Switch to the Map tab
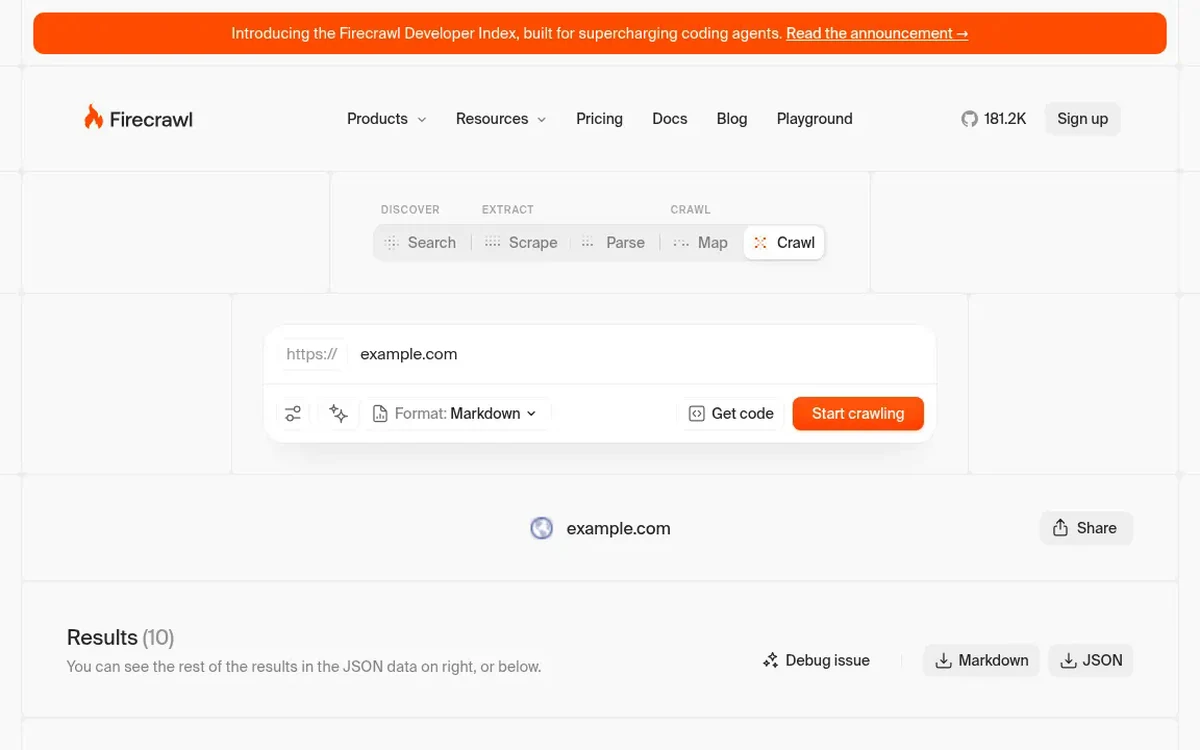The image size is (1200, 750). 700,242
